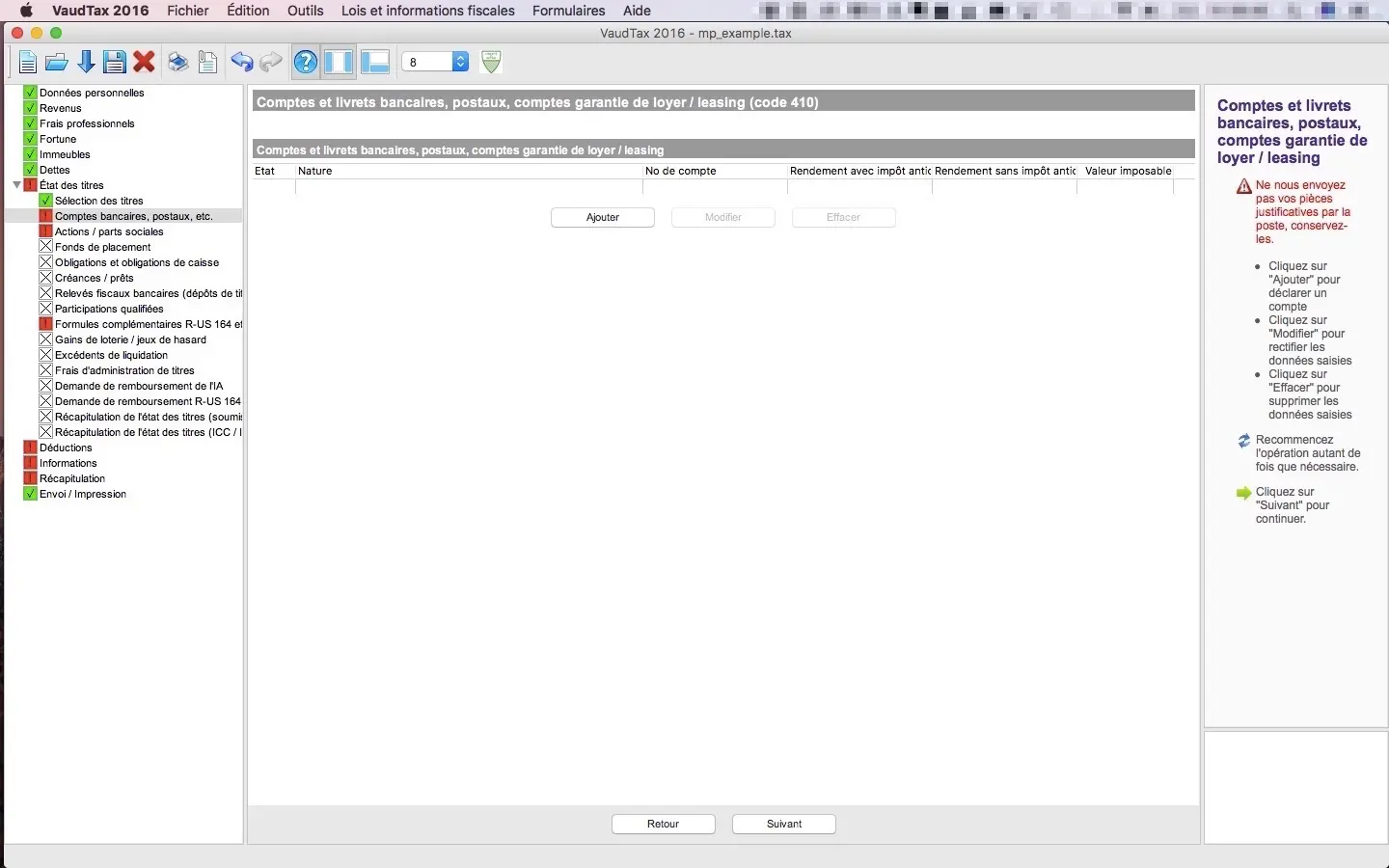
Task: Toggle the help panel question-mark icon
Action: point(306,63)
